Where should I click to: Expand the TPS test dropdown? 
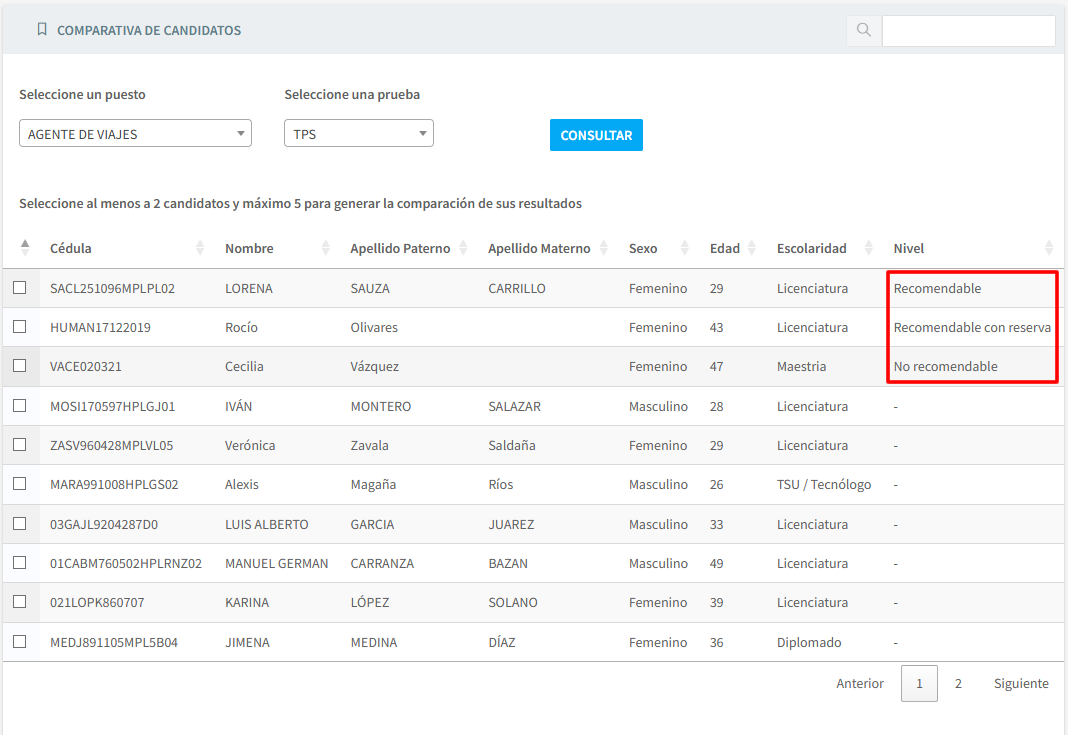pos(358,134)
